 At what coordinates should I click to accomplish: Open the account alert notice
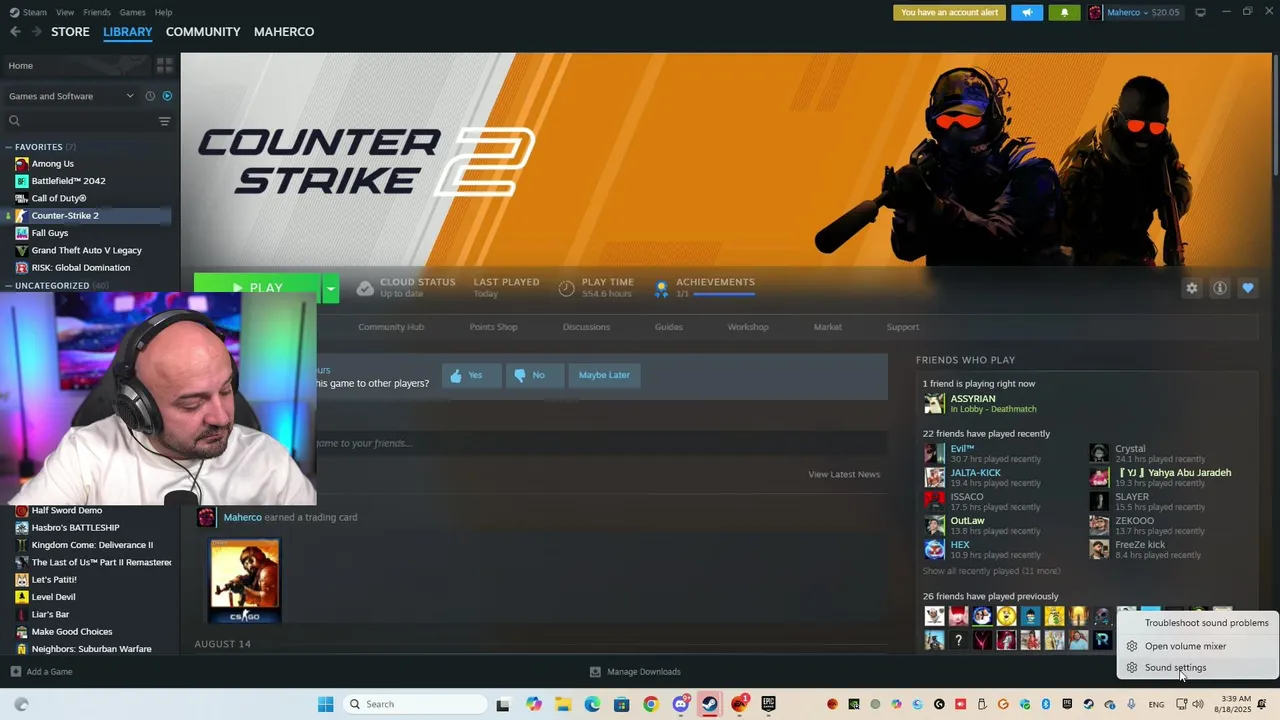[x=949, y=12]
